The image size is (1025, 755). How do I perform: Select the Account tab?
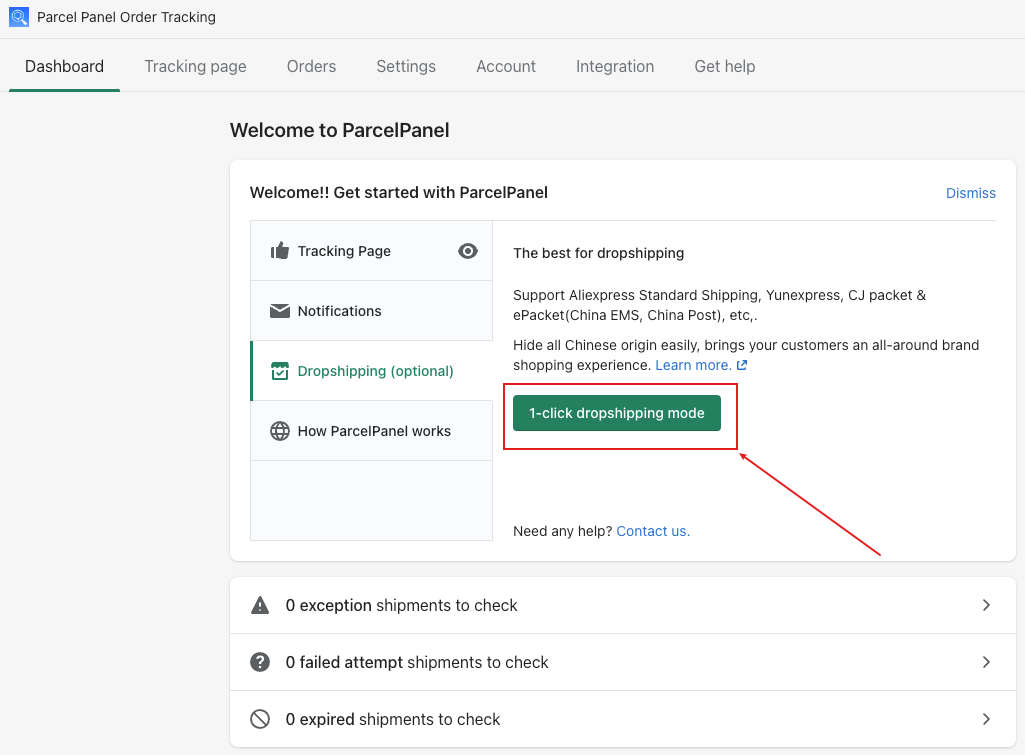pos(506,66)
